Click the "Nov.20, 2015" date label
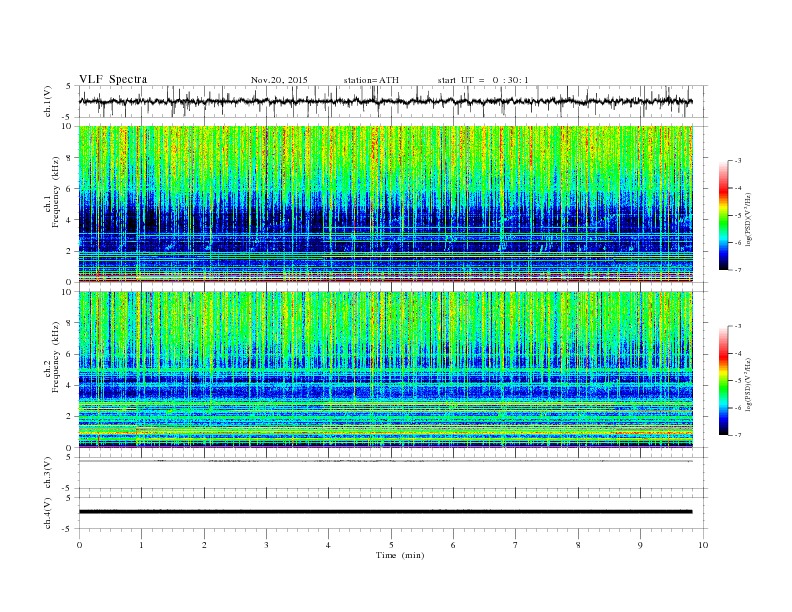Viewport: 792px width, 612px height. pos(279,80)
